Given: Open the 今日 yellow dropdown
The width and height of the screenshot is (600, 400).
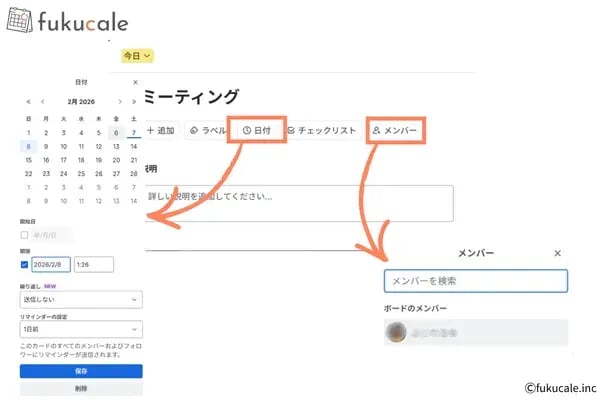Looking at the screenshot, I should (136, 56).
